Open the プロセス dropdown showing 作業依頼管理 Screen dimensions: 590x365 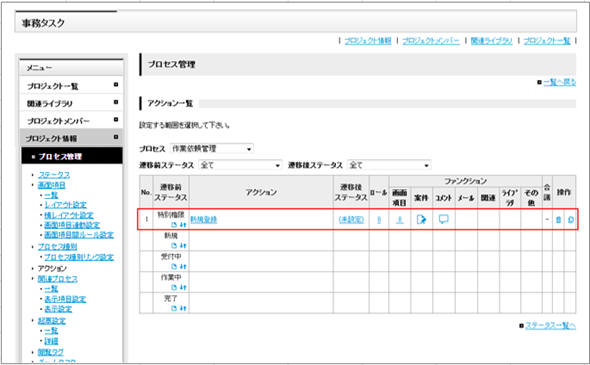(x=211, y=149)
